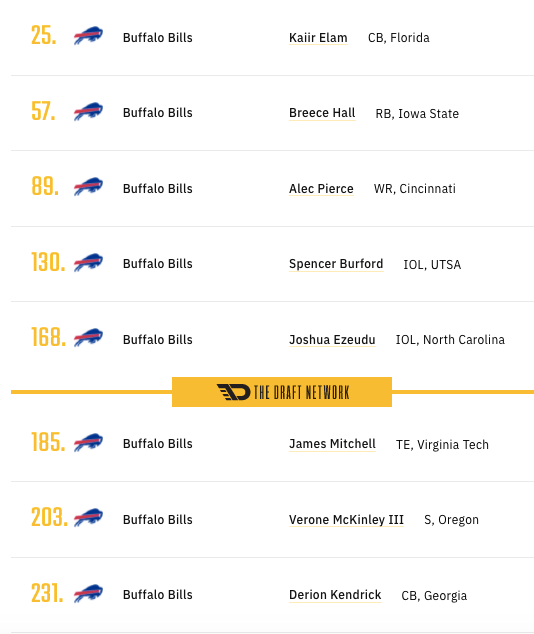Open Derion Kendrick player link
Viewport: 534px width, 634px height.
[335, 595]
